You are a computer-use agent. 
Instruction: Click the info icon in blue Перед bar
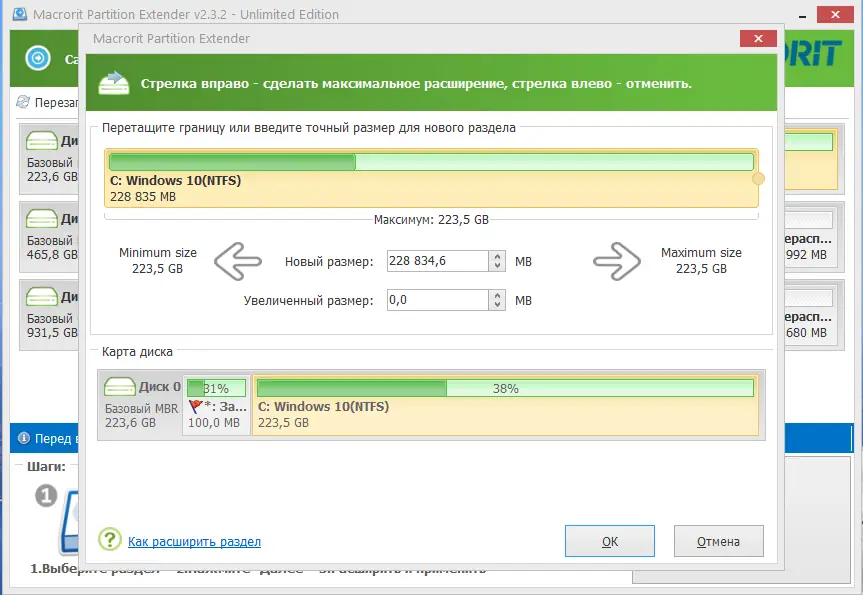click(x=24, y=438)
